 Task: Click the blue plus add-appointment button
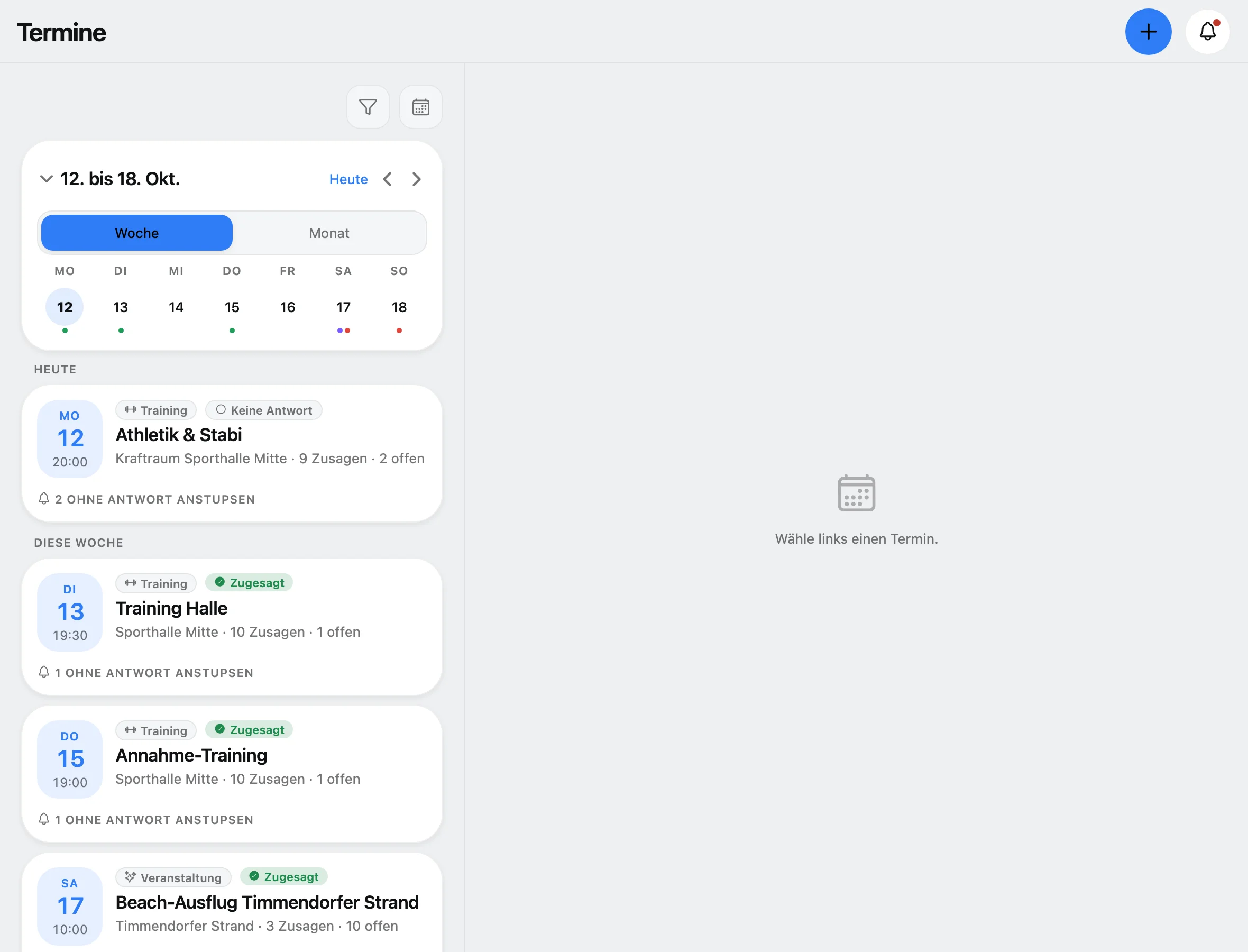[1148, 32]
